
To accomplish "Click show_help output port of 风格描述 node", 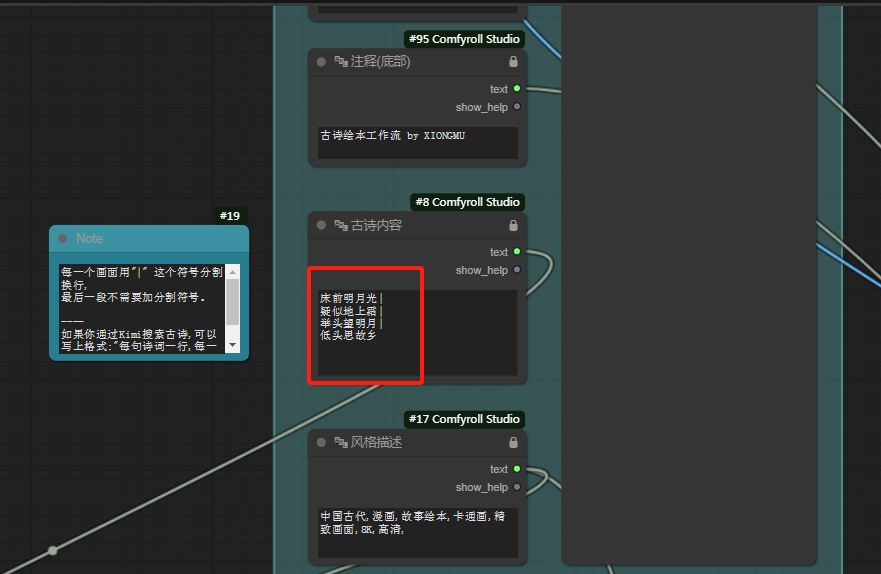I will pyautogui.click(x=517, y=487).
